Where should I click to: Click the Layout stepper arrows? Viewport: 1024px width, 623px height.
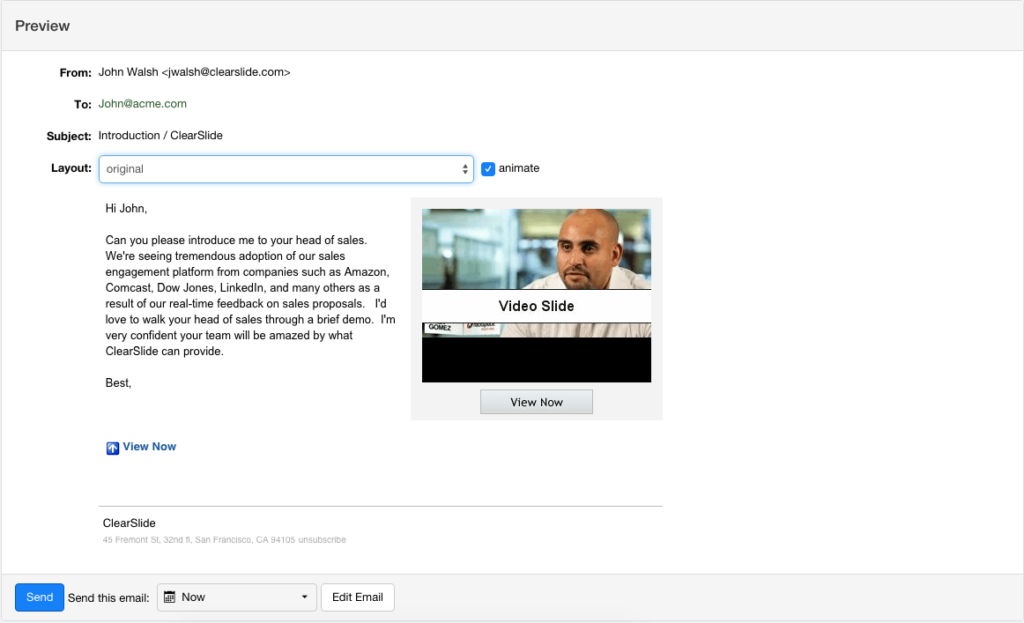464,168
